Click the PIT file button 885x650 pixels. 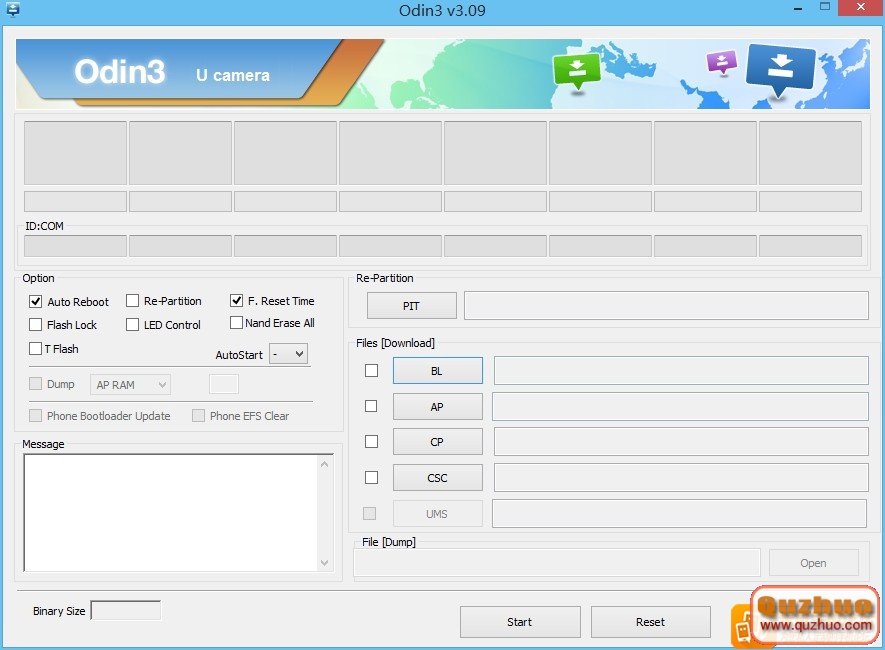pyautogui.click(x=411, y=306)
